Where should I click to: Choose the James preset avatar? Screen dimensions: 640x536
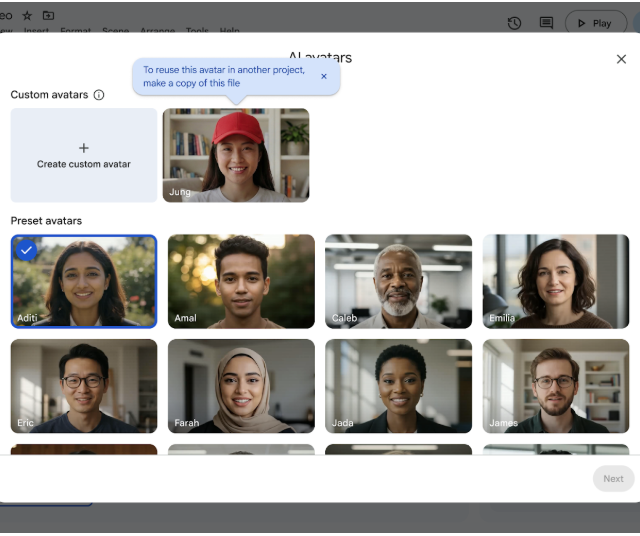coord(556,386)
